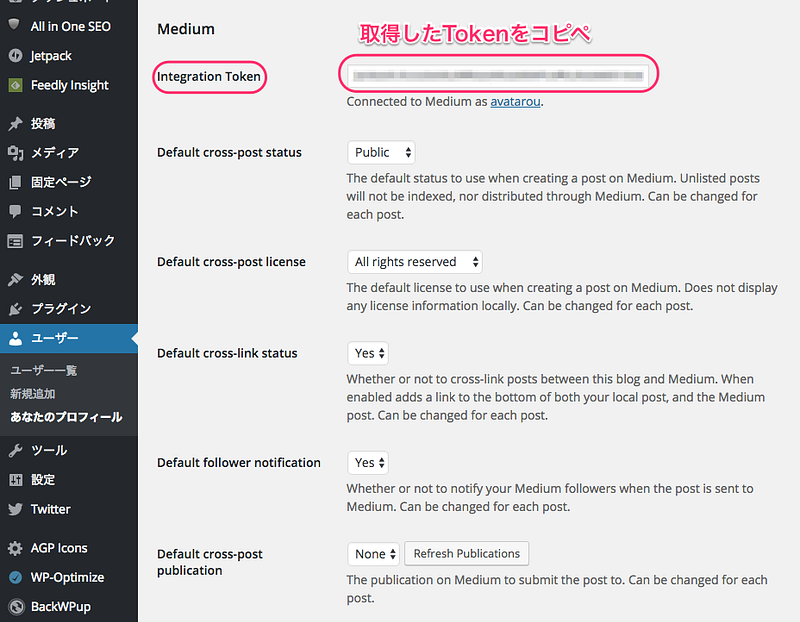Click the Refresh Publications button
This screenshot has width=800, height=622.
pyautogui.click(x=466, y=554)
